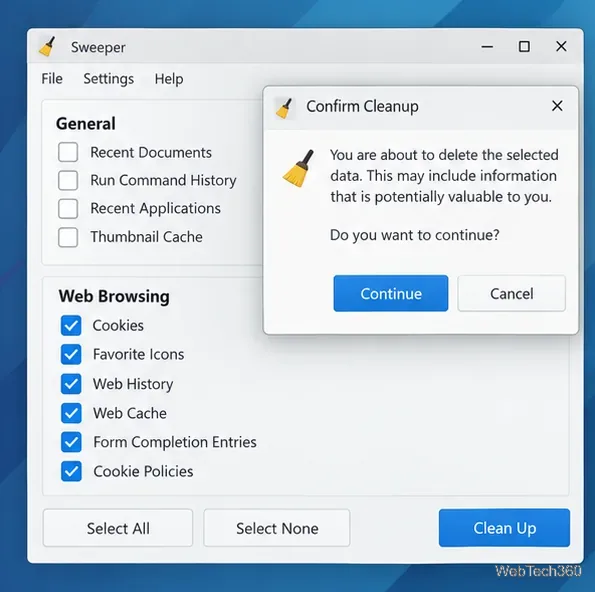Image resolution: width=595 pixels, height=592 pixels.
Task: Start cleaning with the Clean Up button
Action: 504,528
